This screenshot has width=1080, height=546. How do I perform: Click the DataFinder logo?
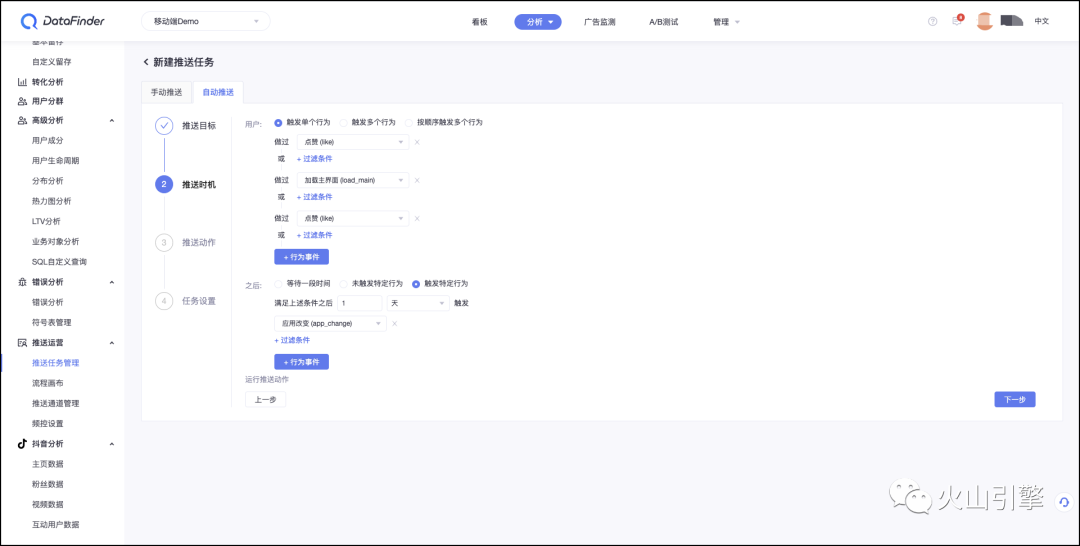(x=63, y=21)
